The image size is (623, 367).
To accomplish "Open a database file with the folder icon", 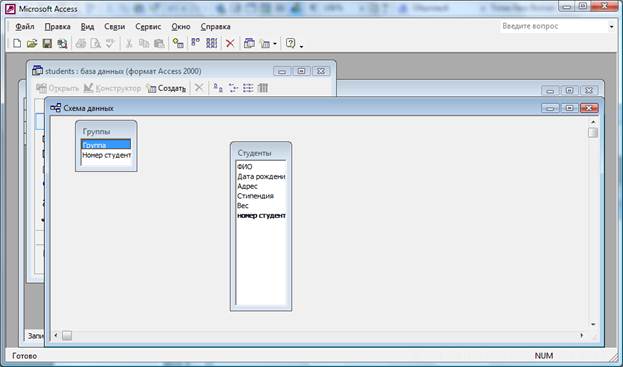I will (x=32, y=43).
